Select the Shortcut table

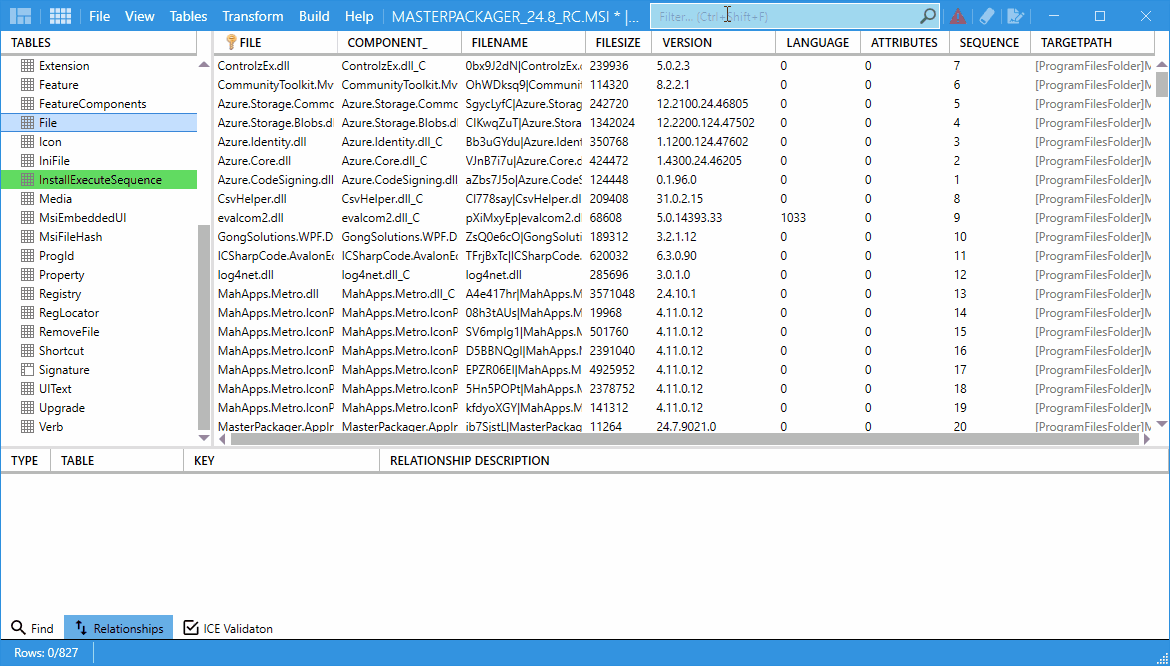click(x=99, y=351)
